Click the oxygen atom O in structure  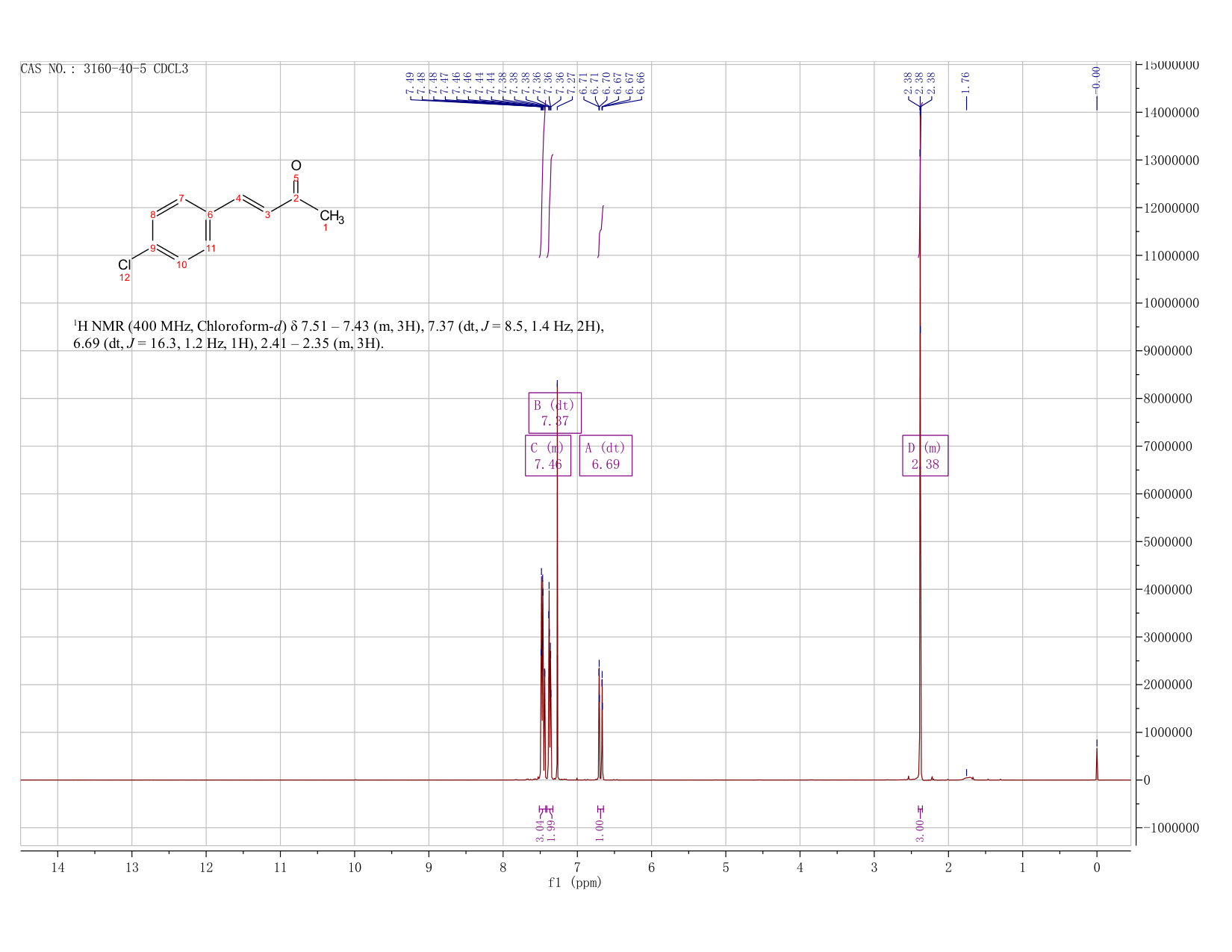coord(296,166)
